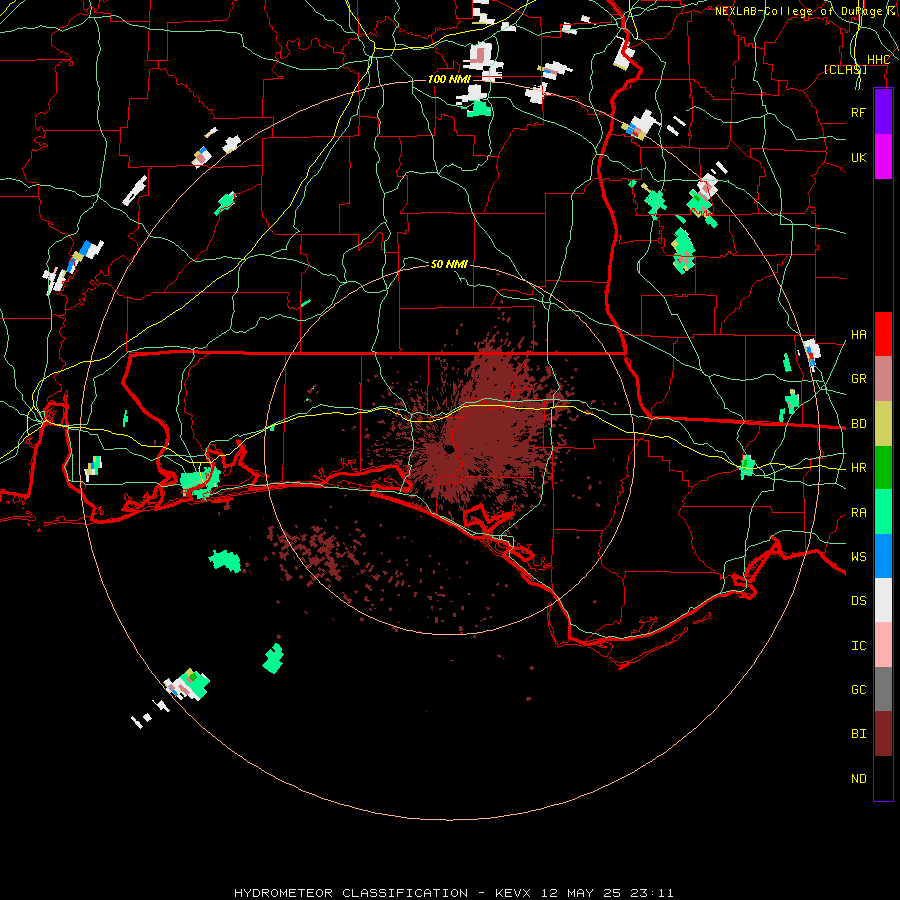Click the RF purple legend swatch

(883, 112)
